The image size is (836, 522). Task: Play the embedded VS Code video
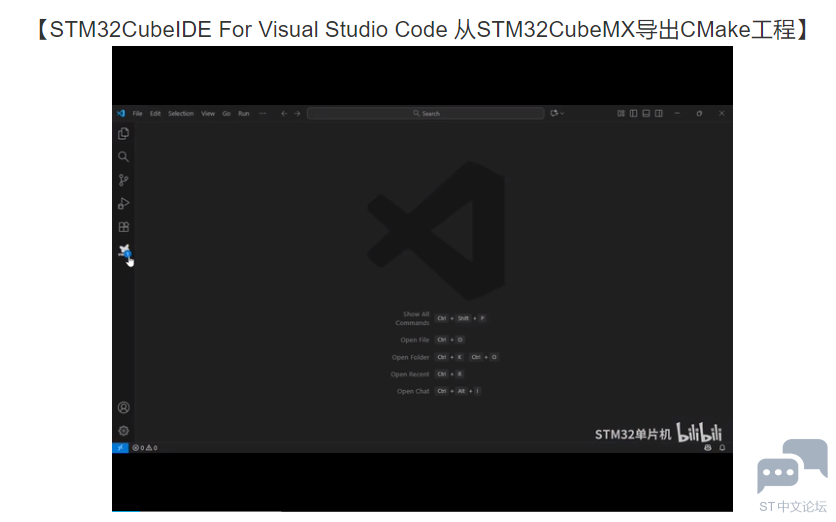click(x=422, y=279)
